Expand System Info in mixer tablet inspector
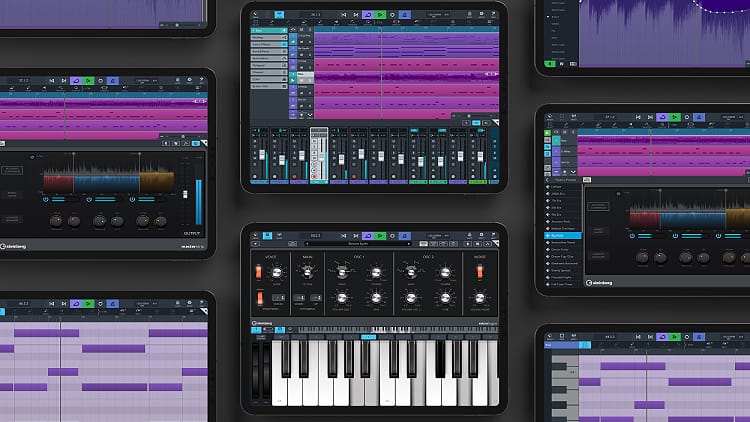 pyautogui.click(x=269, y=86)
